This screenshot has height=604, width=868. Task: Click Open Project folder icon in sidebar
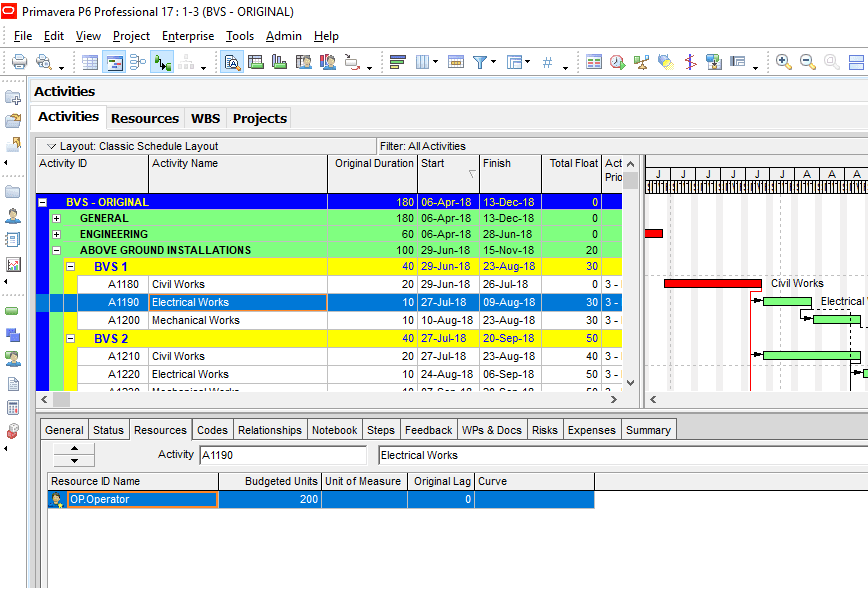click(13, 121)
